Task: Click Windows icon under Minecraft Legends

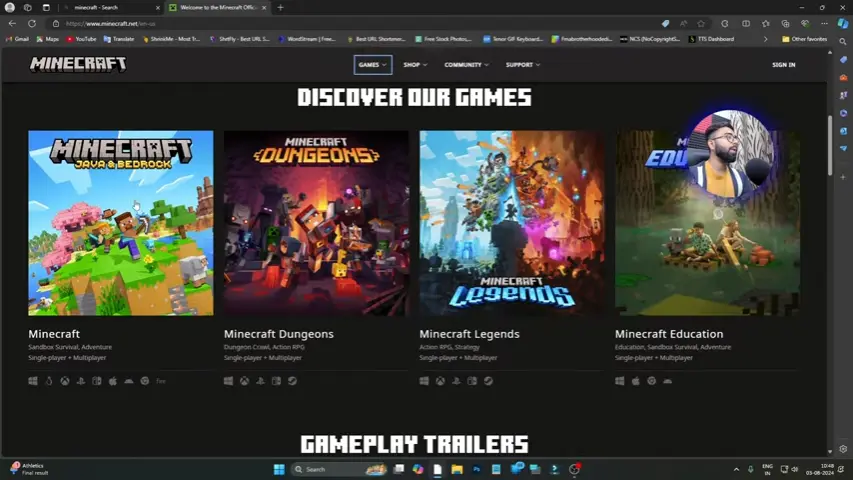Action: pyautogui.click(x=424, y=381)
